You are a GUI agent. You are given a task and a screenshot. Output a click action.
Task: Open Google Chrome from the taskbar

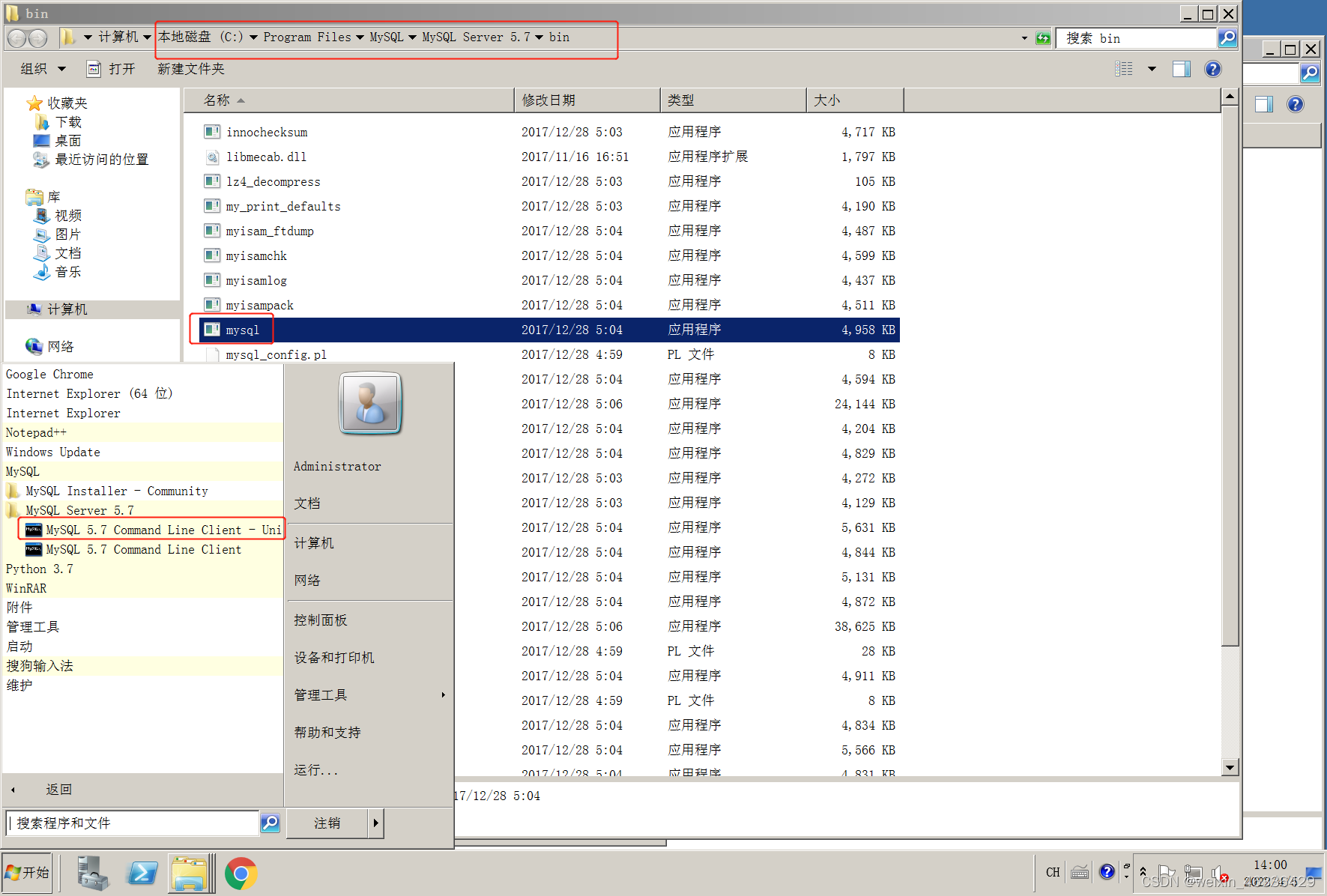pyautogui.click(x=241, y=874)
